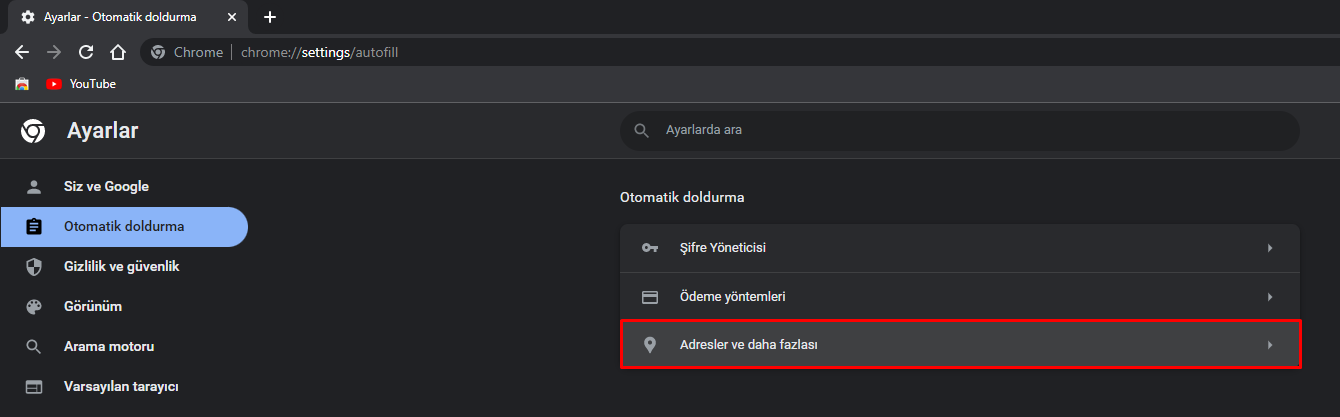Open a new tab with plus button
Viewport: 1340px width, 417px height.
coord(270,17)
